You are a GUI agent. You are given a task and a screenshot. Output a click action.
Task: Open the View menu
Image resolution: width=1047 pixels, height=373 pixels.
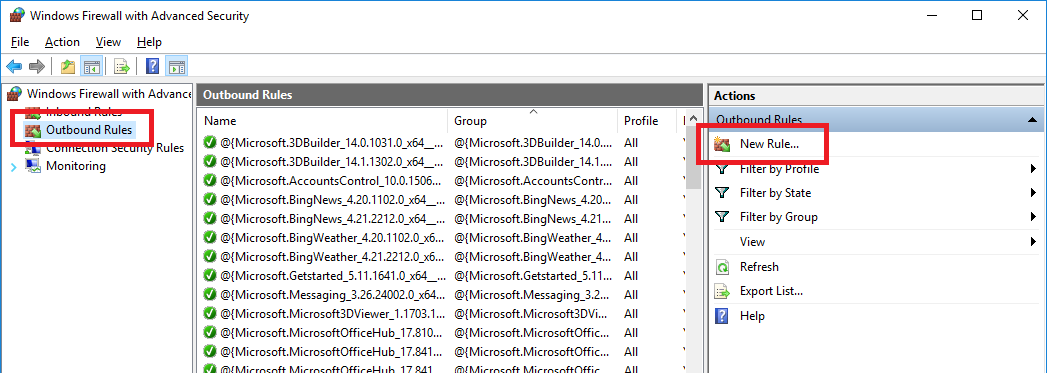pyautogui.click(x=108, y=42)
